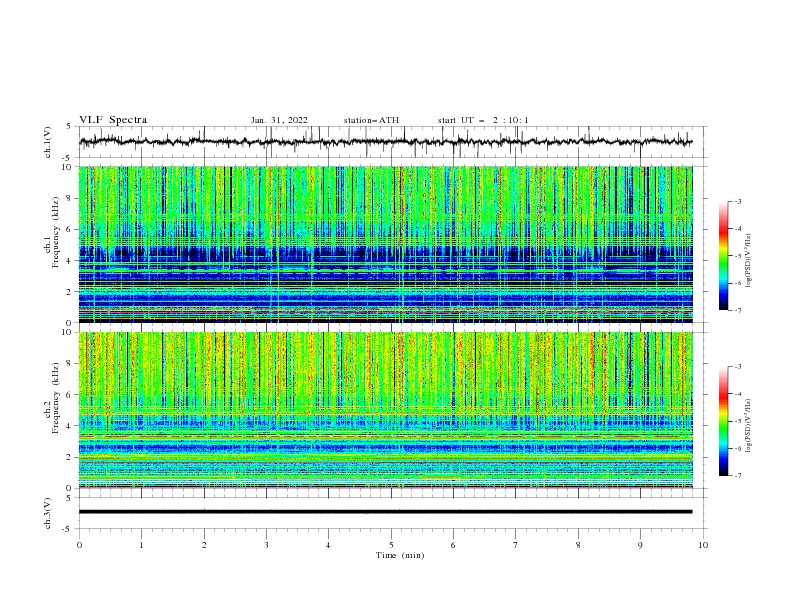The height and width of the screenshot is (612, 792).
Task: Click the time-axis tick label '8'
Action: (x=578, y=545)
